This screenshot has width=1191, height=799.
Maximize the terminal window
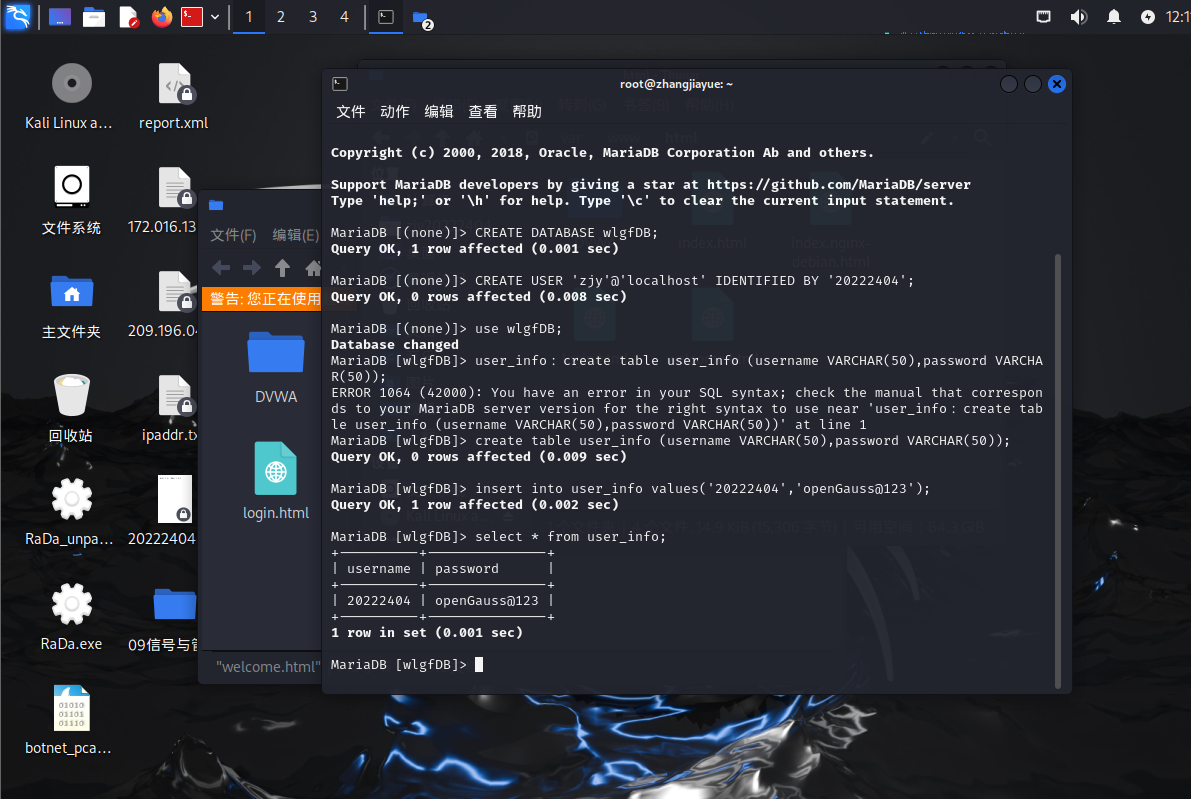pyautogui.click(x=1032, y=84)
